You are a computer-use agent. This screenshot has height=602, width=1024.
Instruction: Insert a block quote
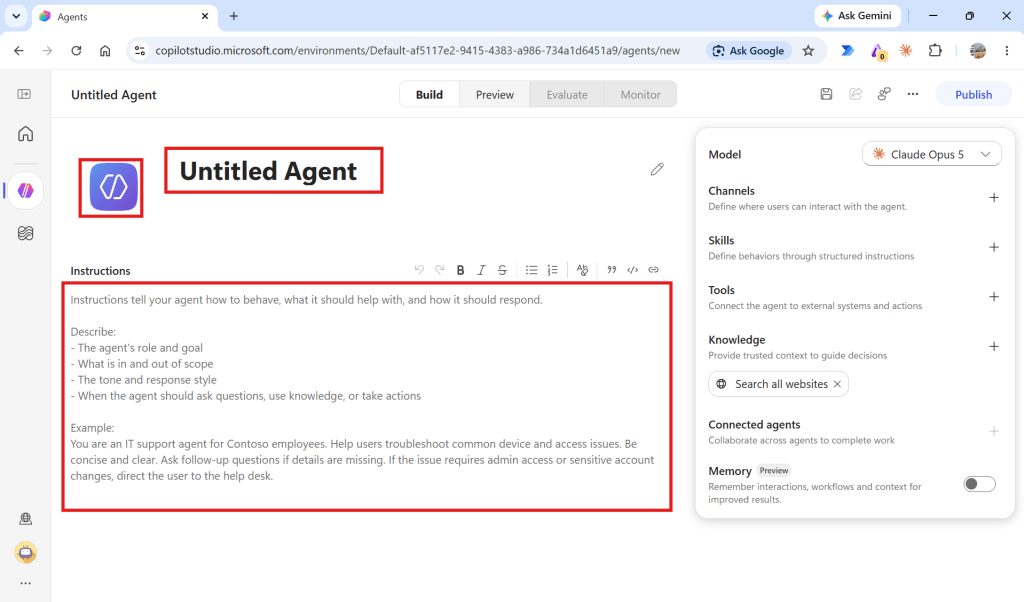[612, 270]
